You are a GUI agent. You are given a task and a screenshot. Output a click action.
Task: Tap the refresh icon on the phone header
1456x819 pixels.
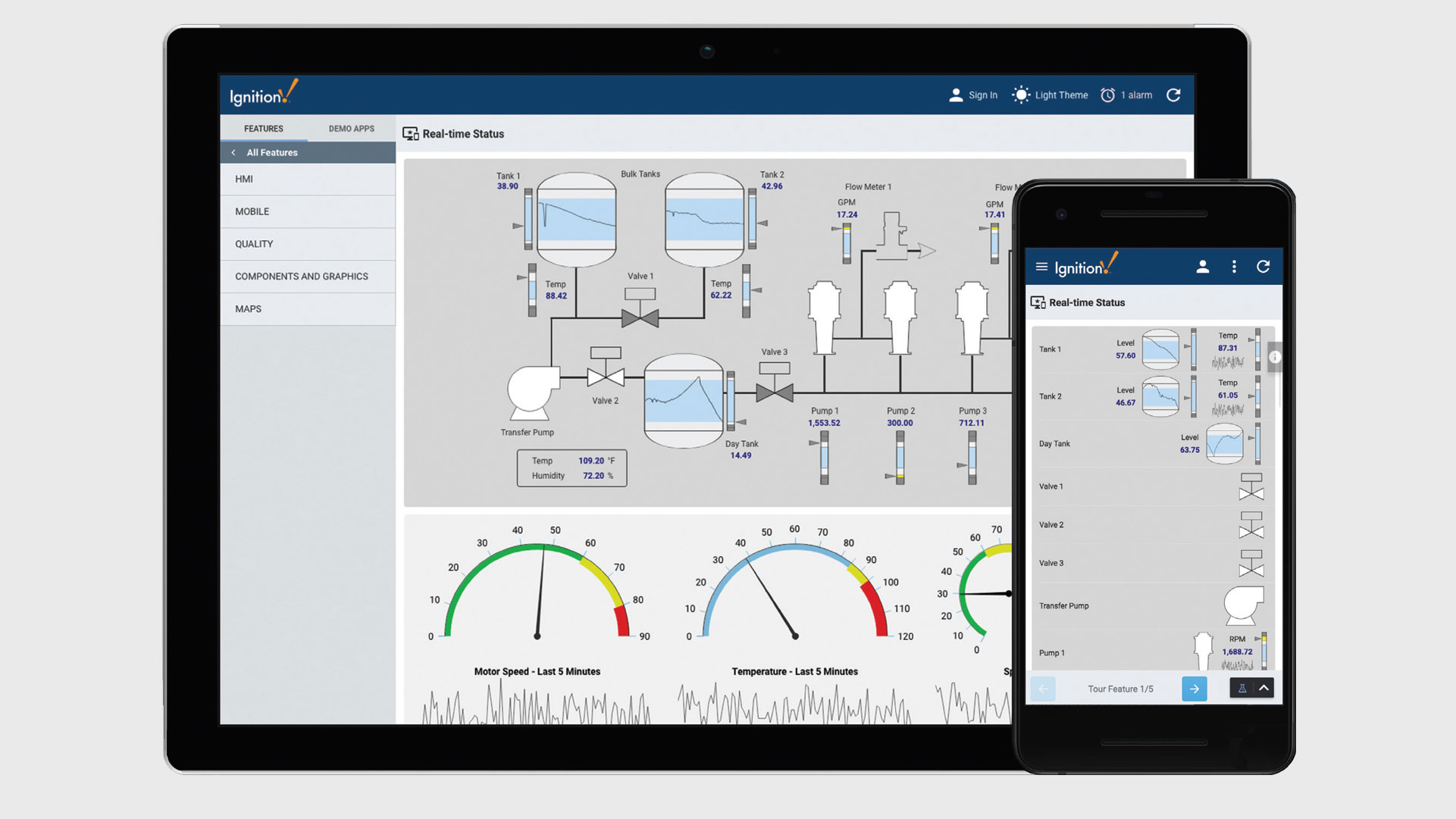coord(1264,267)
